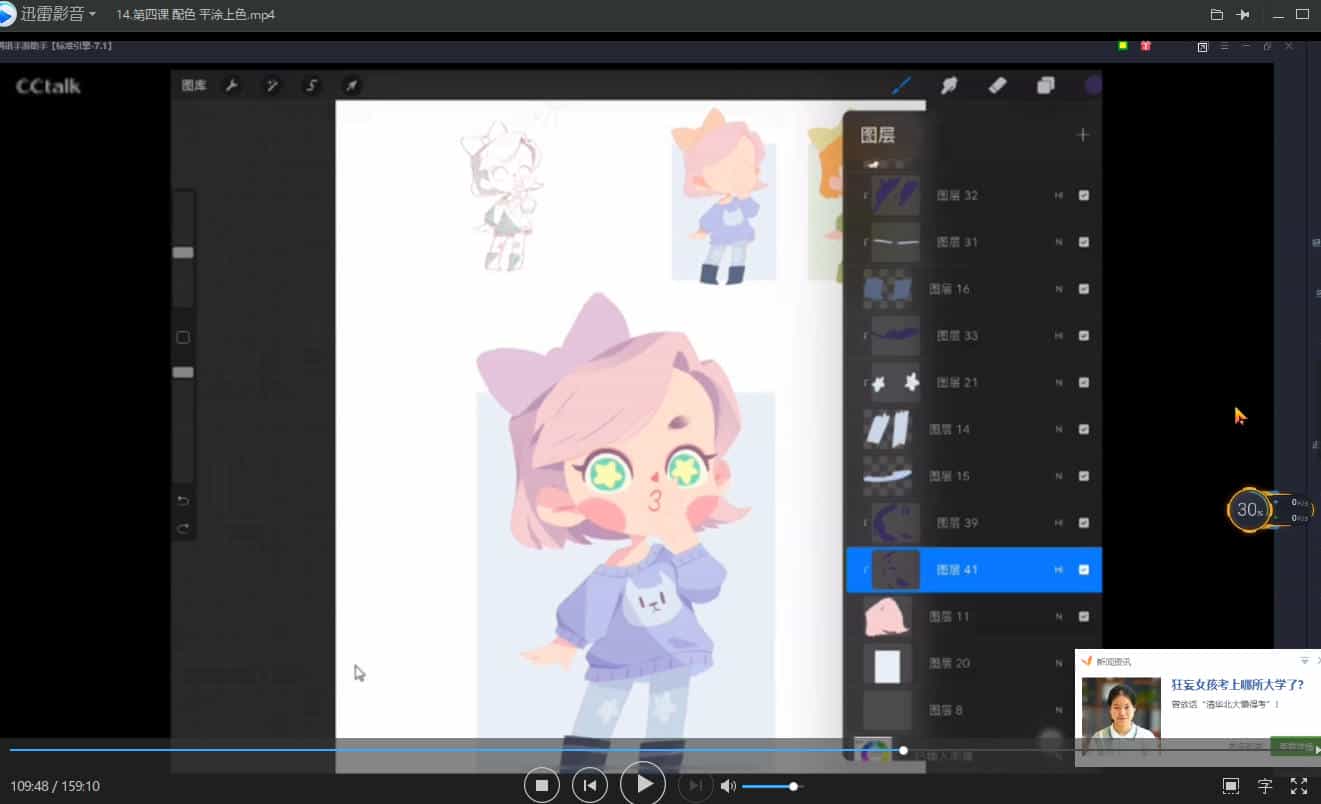Toggle visibility of 图层 32
Viewport: 1321px width, 804px height.
1084,195
